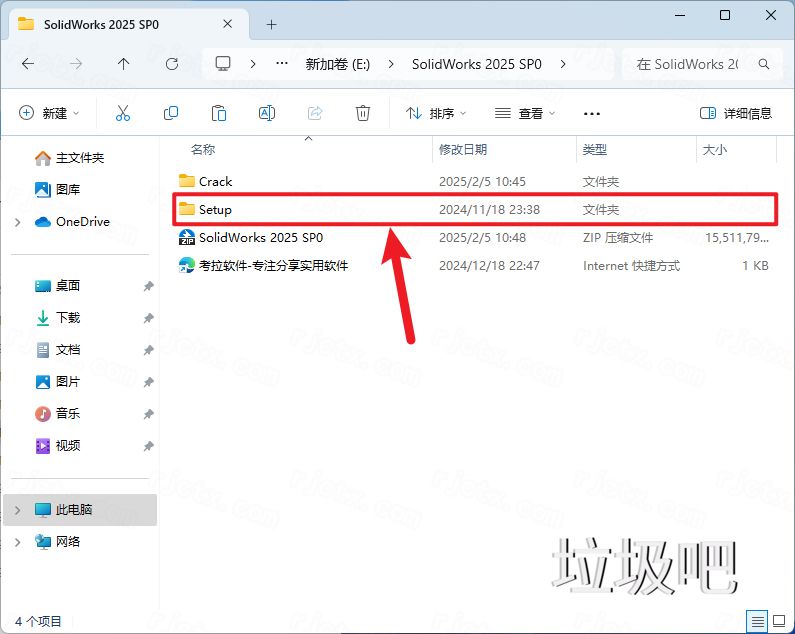The width and height of the screenshot is (795, 634).
Task: Select the 考拉软件-专注分享实用软件 shortcut
Action: click(474, 265)
